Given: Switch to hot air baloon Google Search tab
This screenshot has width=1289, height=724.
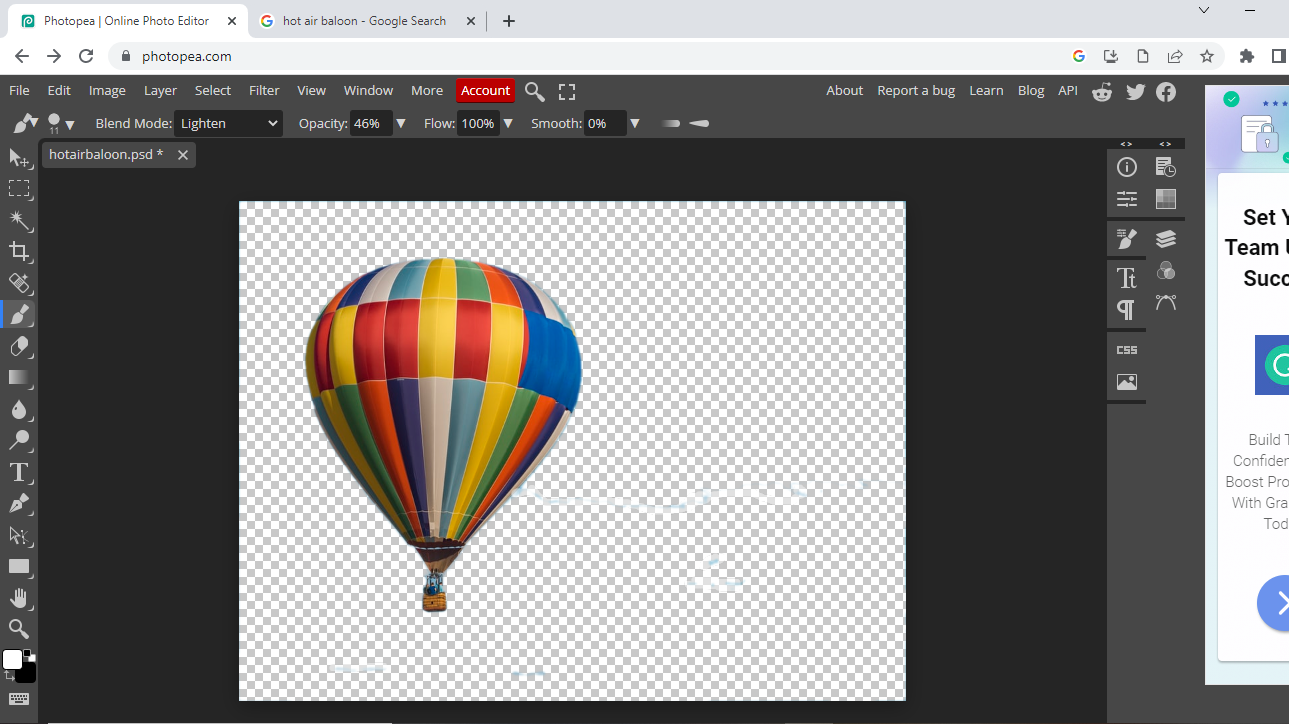Looking at the screenshot, I should 364,21.
